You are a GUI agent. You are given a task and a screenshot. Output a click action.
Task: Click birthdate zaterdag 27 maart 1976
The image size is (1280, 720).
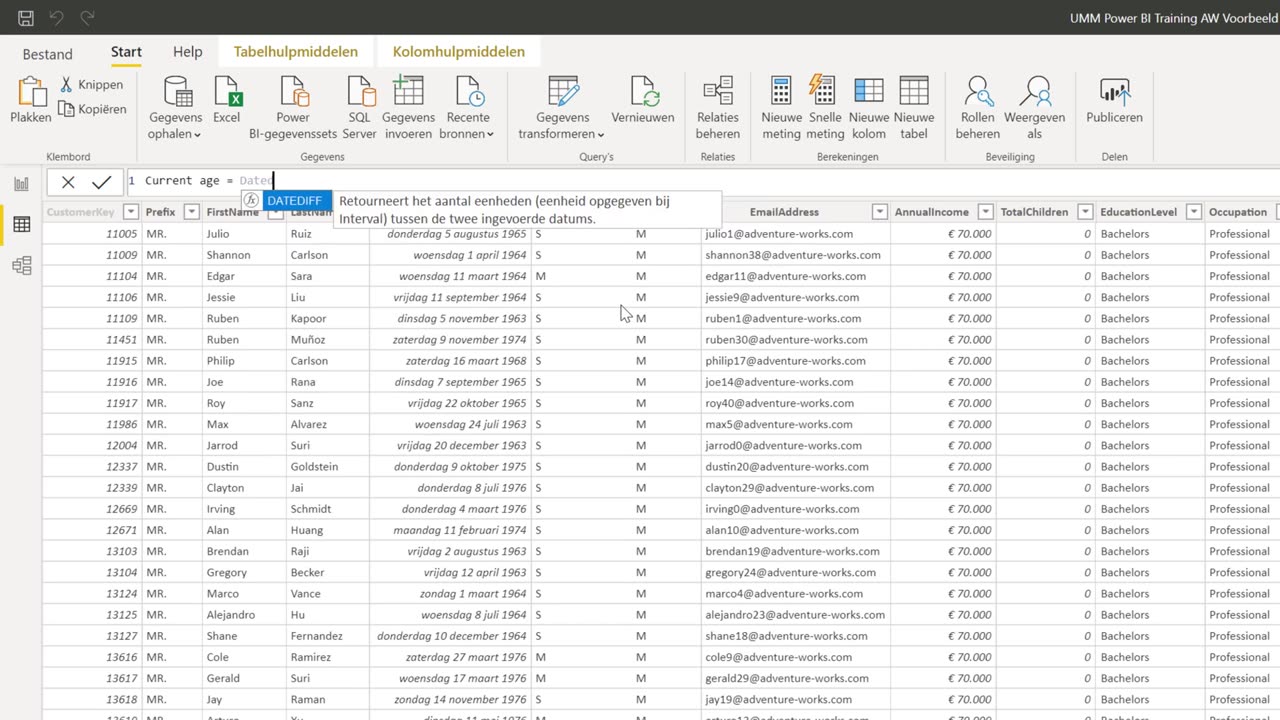[x=465, y=657]
